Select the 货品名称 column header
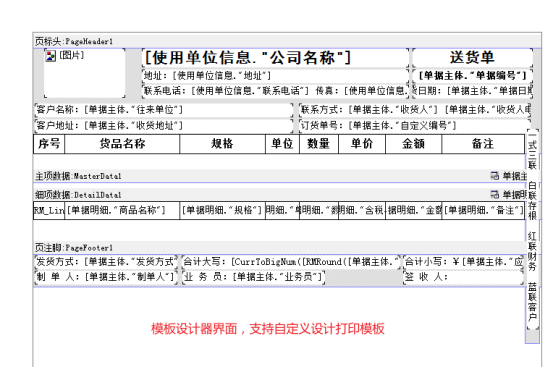 [122, 144]
